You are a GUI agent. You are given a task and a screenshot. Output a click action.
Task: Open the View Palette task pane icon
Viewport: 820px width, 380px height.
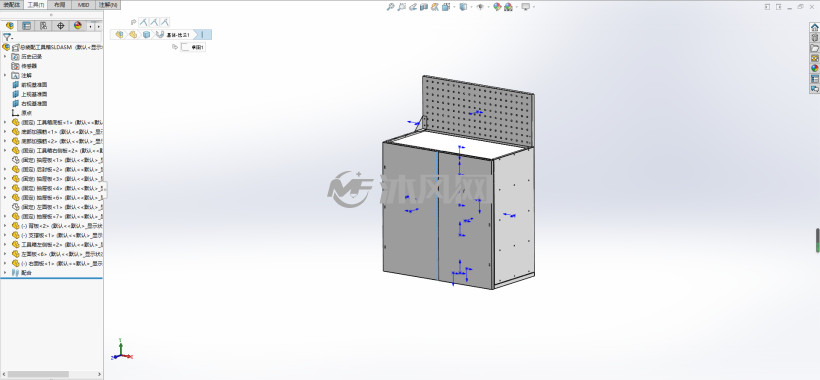click(x=814, y=58)
